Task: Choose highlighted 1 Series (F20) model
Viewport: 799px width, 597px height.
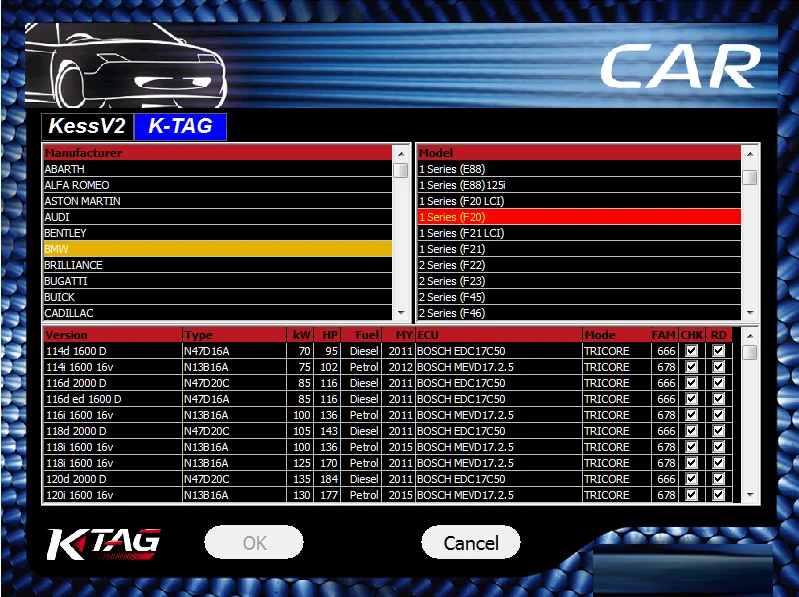Action: (x=579, y=217)
